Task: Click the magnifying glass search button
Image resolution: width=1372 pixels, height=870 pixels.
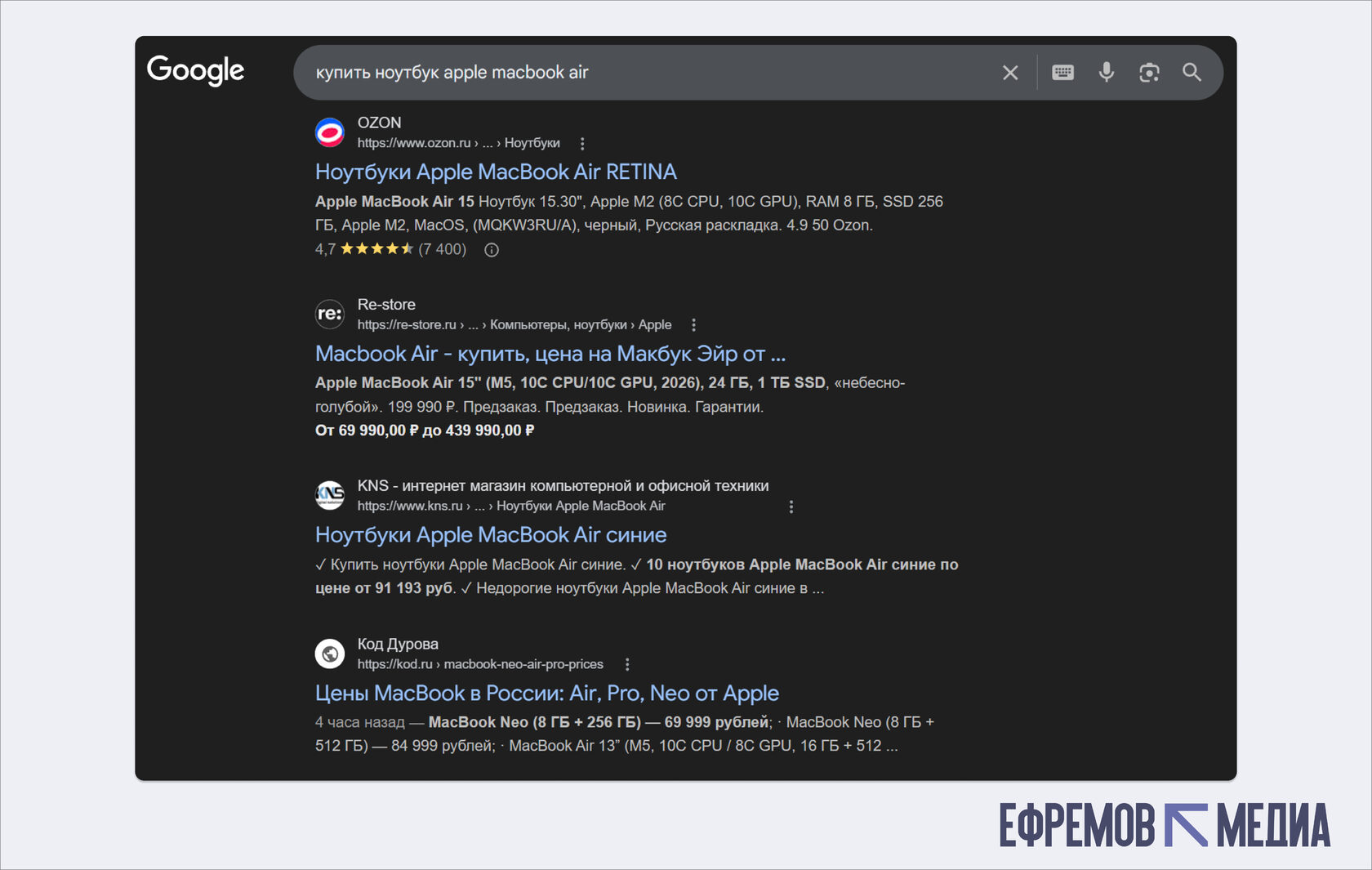Action: pyautogui.click(x=1192, y=73)
